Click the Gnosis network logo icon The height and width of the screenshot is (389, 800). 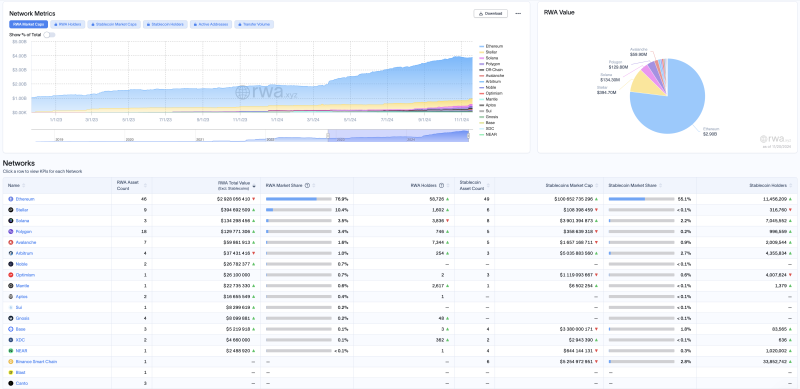click(x=11, y=318)
